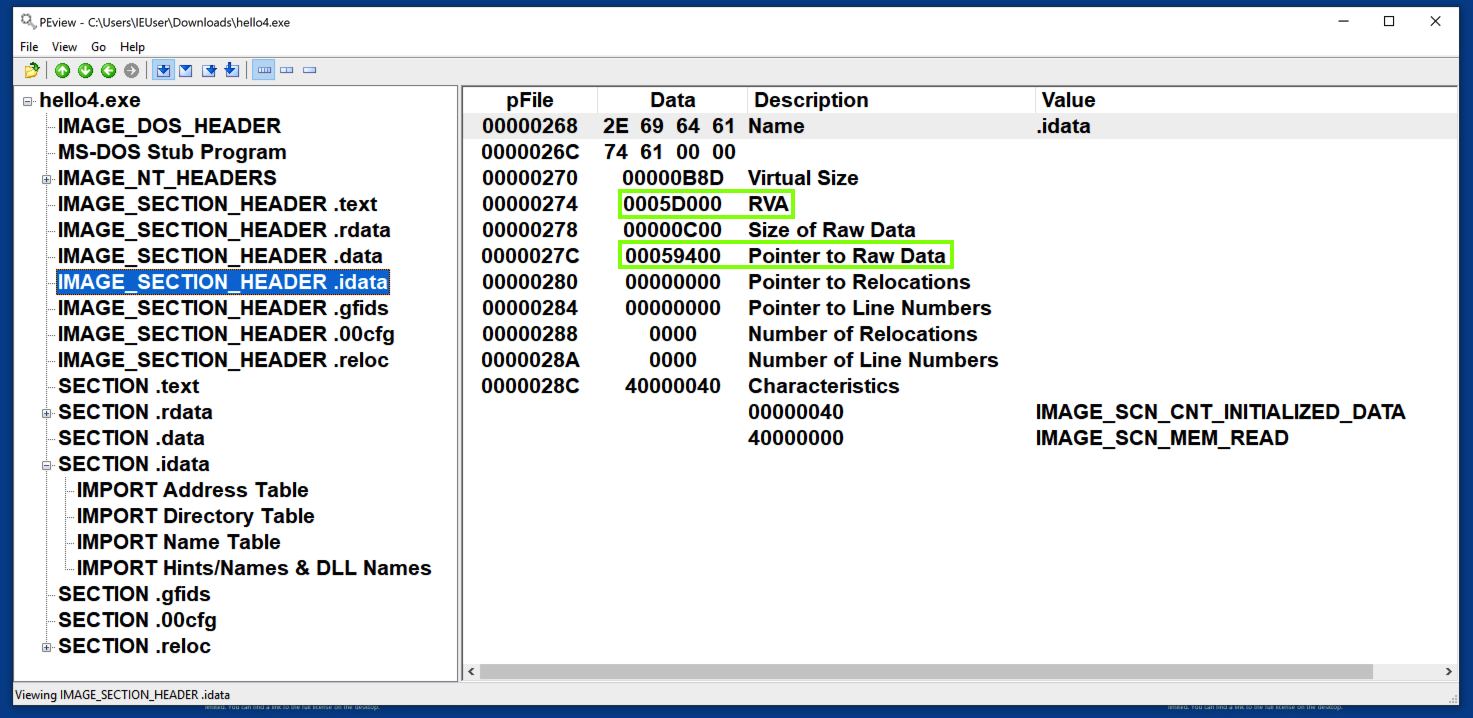Expand the SECTION .rdata tree node

pos(46,413)
